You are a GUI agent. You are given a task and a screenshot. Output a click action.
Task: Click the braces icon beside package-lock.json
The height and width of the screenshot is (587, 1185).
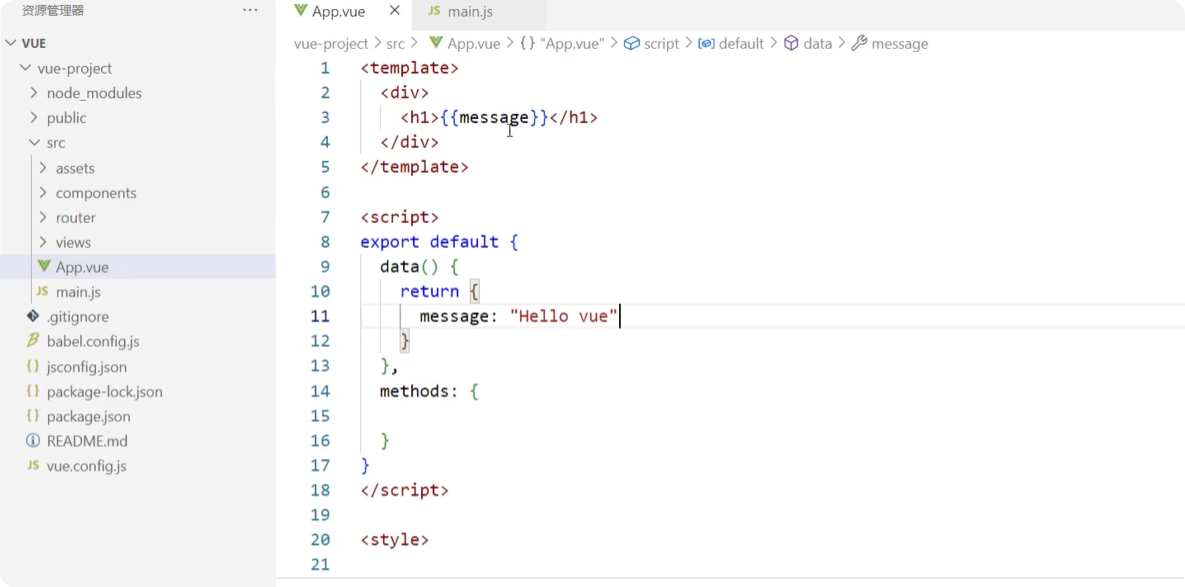coord(32,391)
